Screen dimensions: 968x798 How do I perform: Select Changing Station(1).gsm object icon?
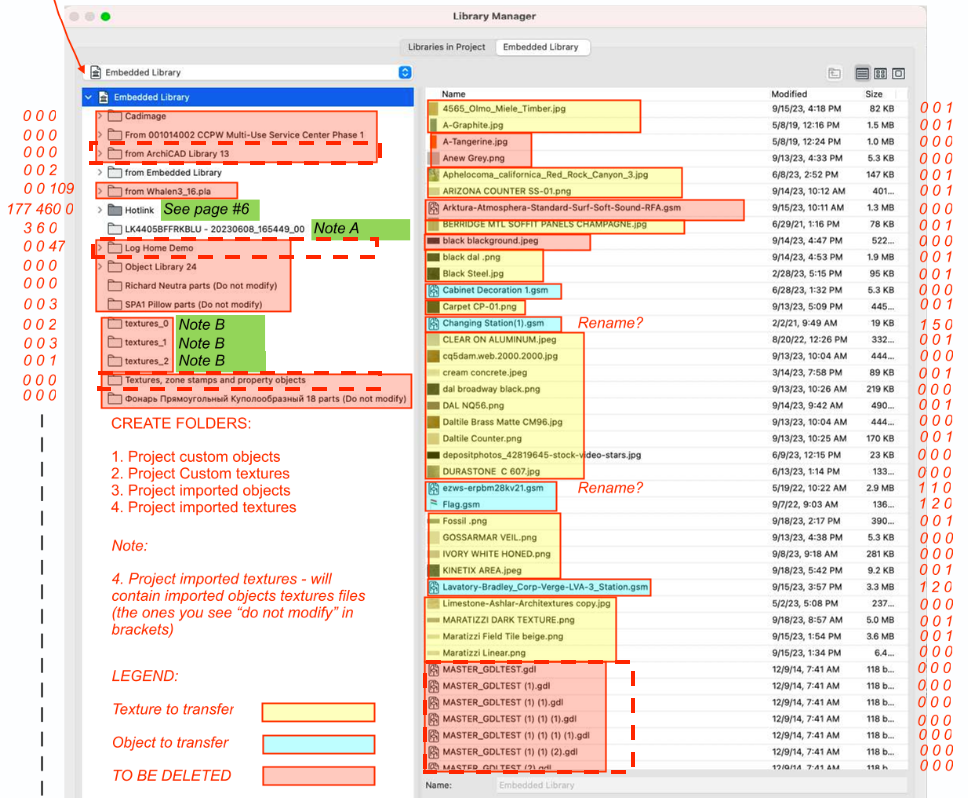tap(433, 323)
